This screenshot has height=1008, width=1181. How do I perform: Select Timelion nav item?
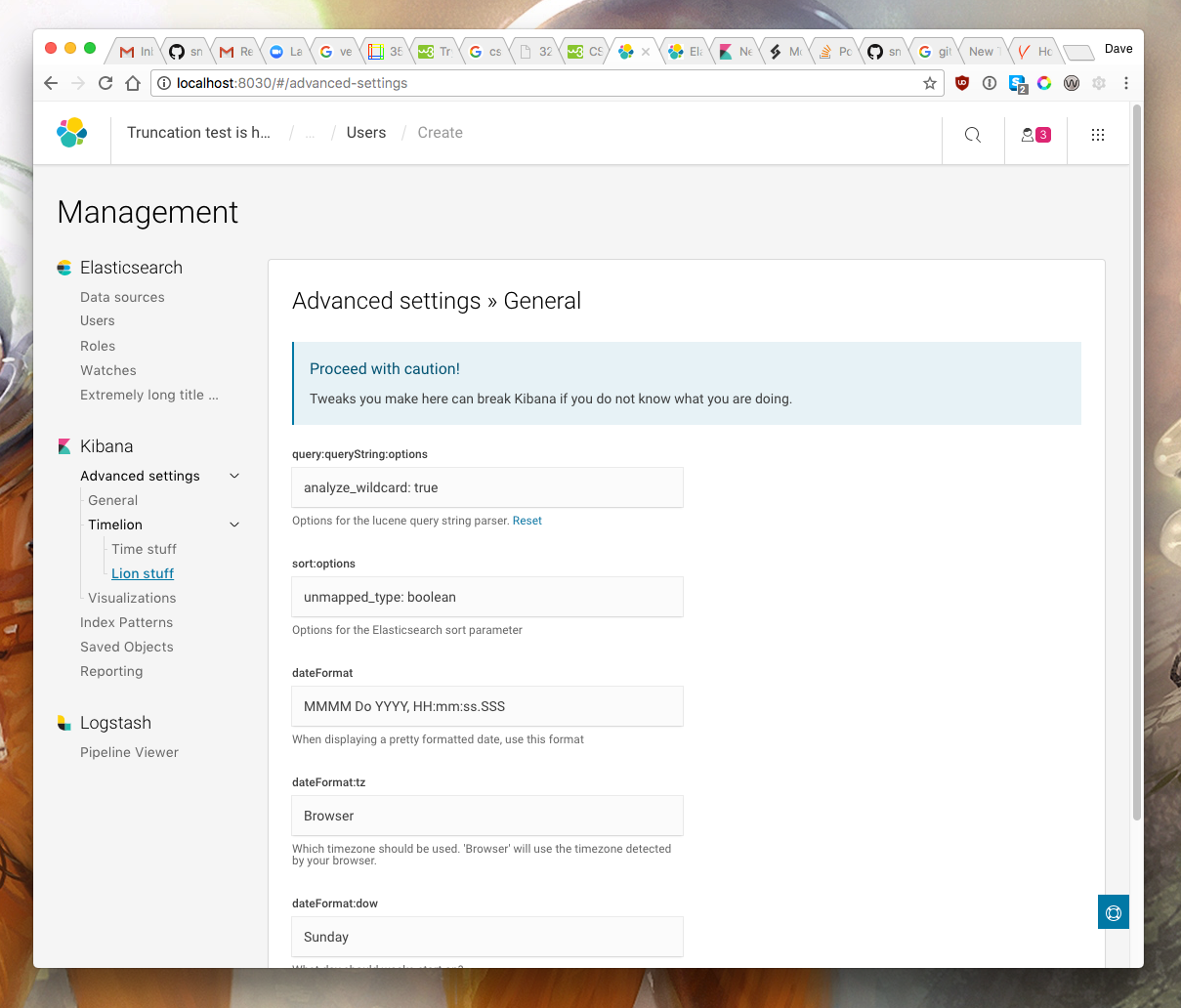click(x=115, y=525)
